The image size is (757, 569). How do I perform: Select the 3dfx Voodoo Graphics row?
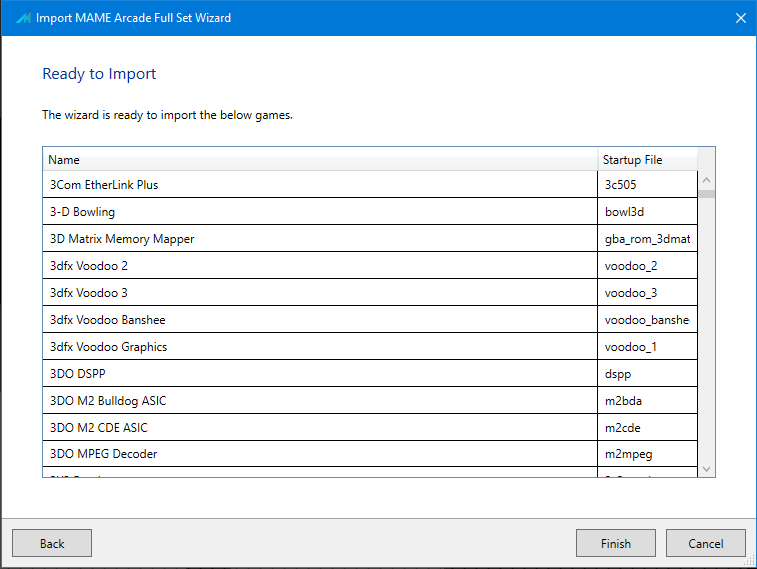tap(370, 347)
